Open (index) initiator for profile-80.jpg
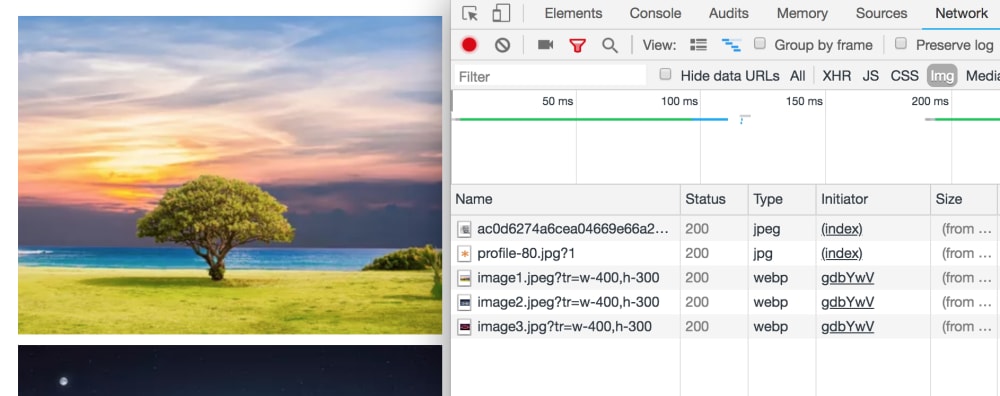The image size is (1000, 396). (842, 254)
